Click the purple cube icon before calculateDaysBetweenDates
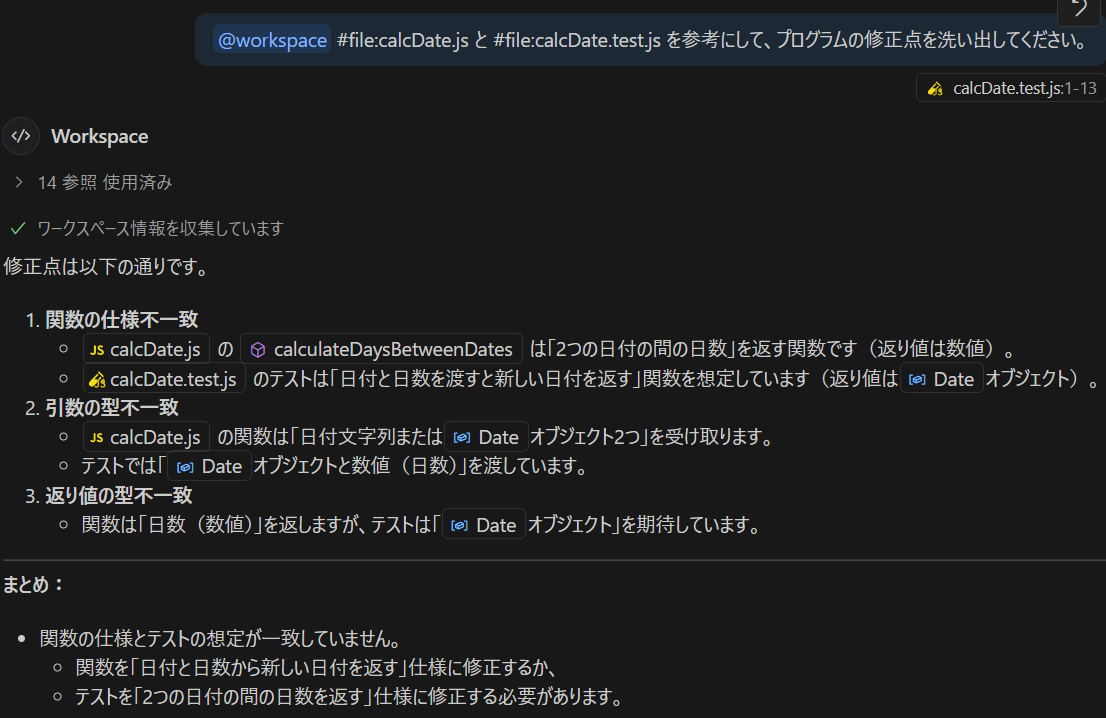1106x718 pixels. [258, 350]
